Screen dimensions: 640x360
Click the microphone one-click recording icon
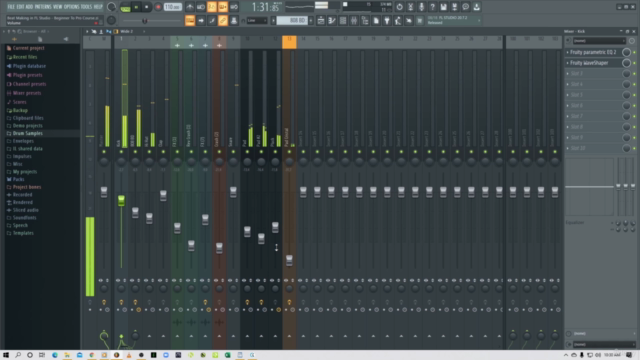tap(422, 7)
